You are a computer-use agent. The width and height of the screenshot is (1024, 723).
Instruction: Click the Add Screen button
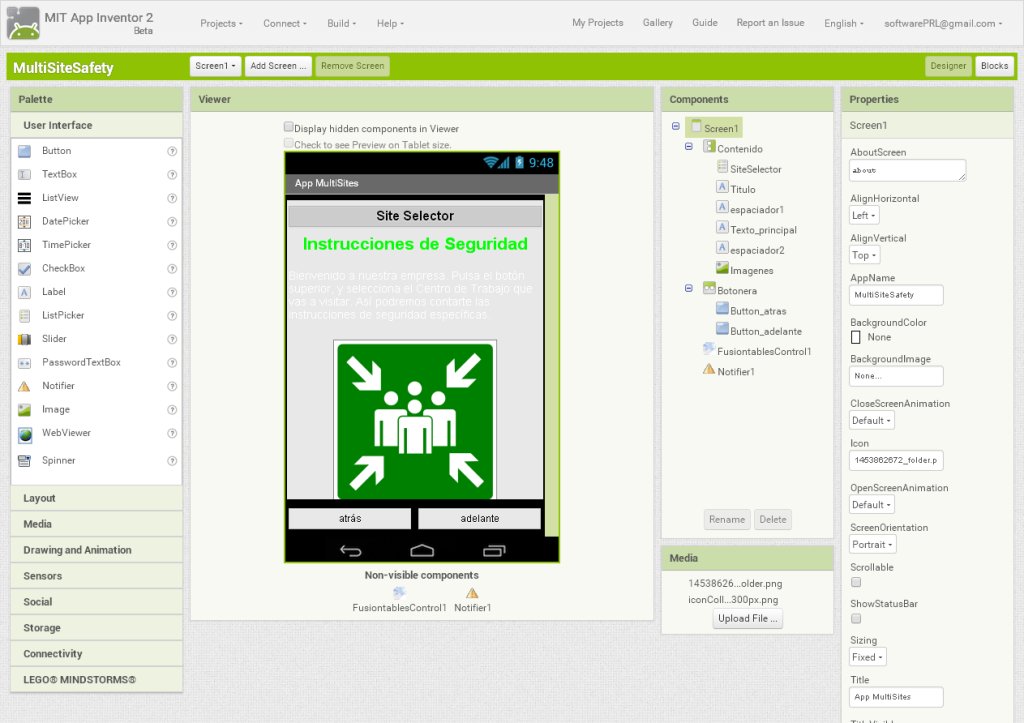pos(278,66)
